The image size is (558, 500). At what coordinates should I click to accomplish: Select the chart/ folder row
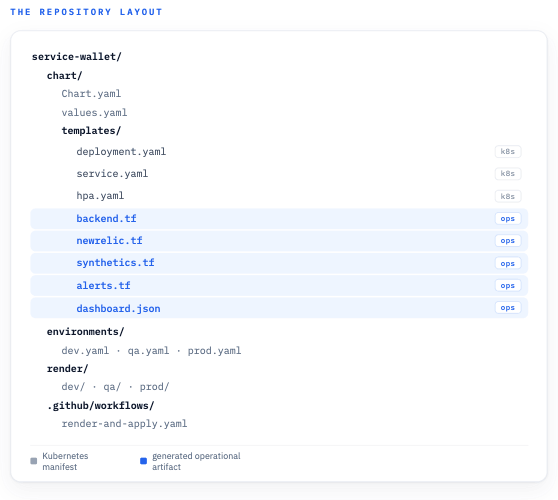64,75
